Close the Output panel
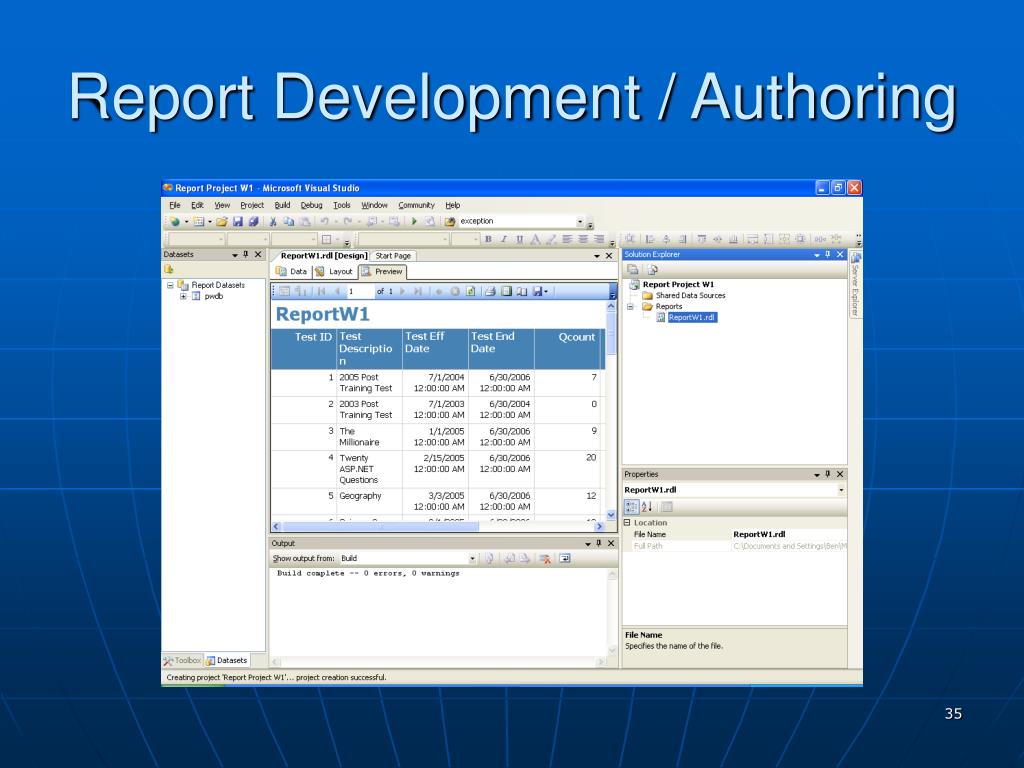The height and width of the screenshot is (768, 1024). tap(611, 543)
